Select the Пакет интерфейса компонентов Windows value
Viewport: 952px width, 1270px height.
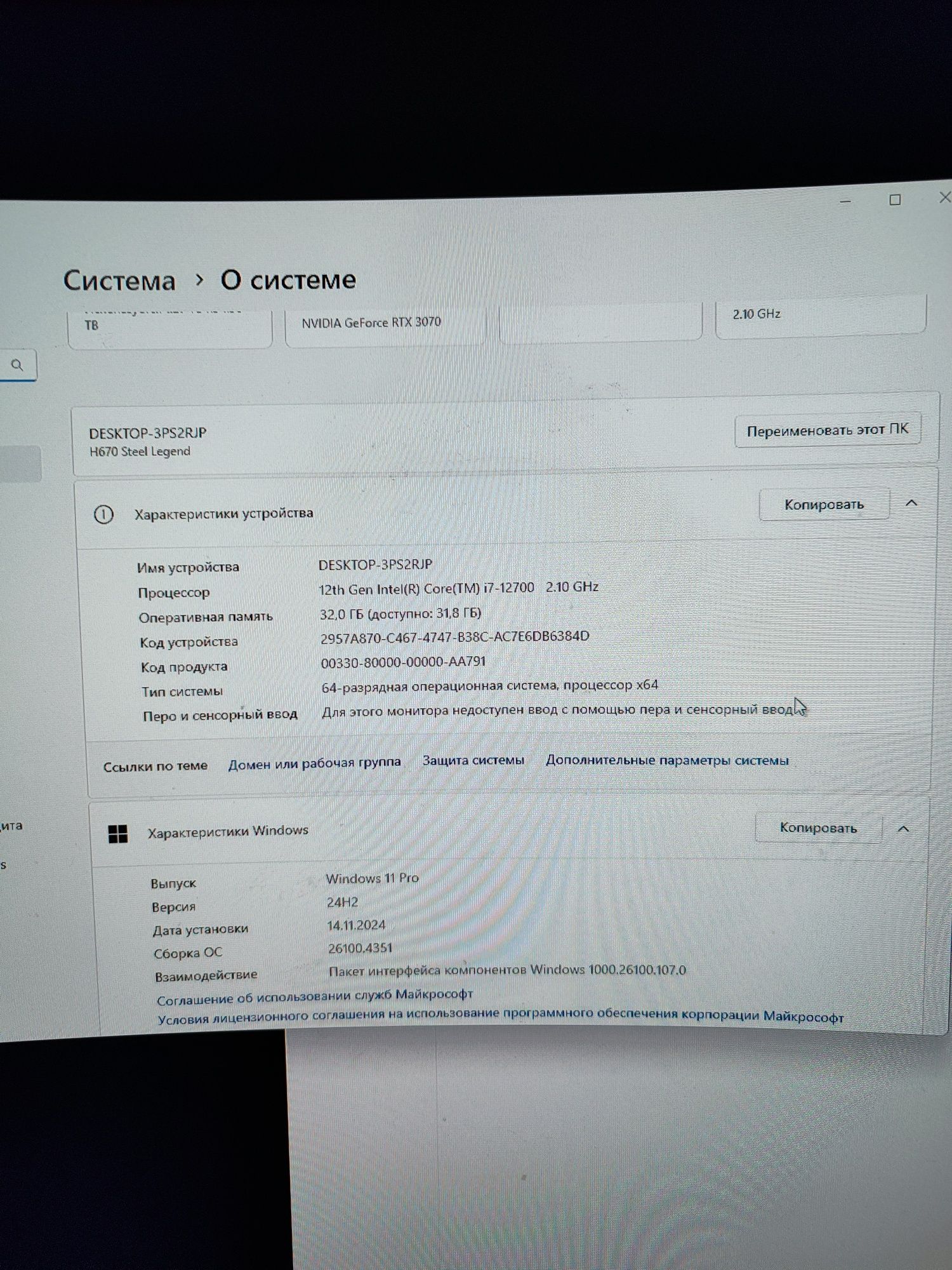coord(508,970)
